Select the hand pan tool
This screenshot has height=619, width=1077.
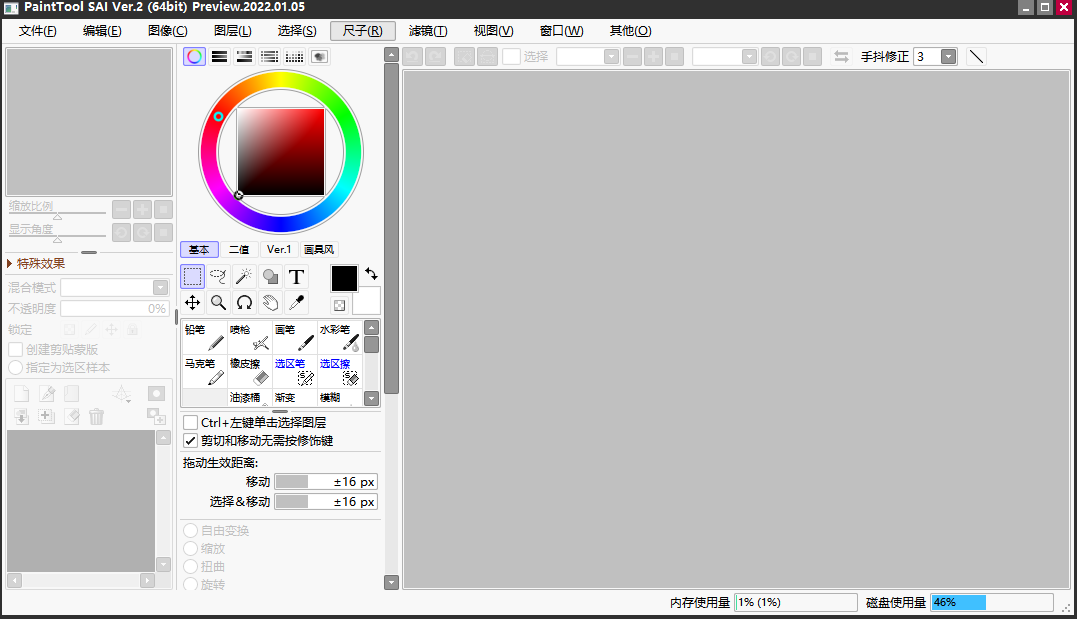coord(270,302)
